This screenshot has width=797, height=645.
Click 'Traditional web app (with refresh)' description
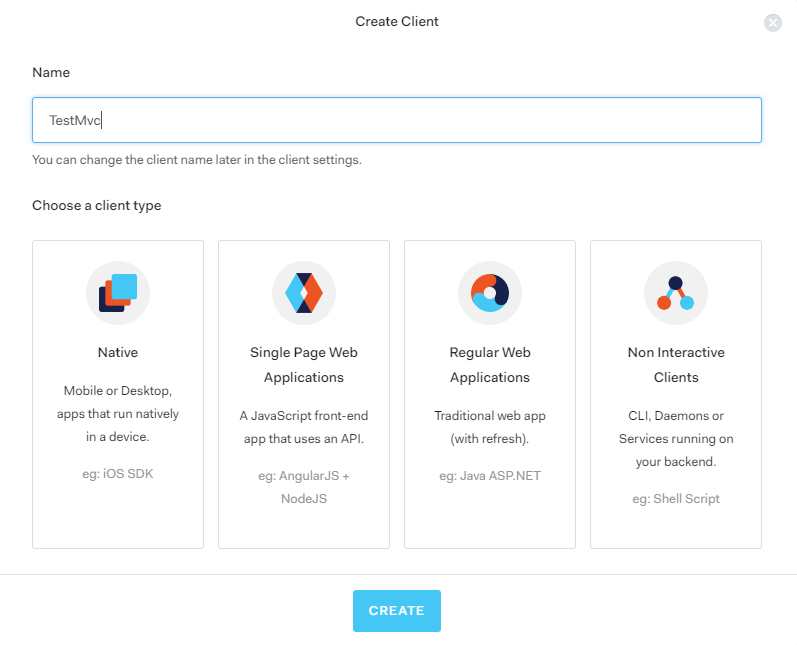click(x=490, y=427)
